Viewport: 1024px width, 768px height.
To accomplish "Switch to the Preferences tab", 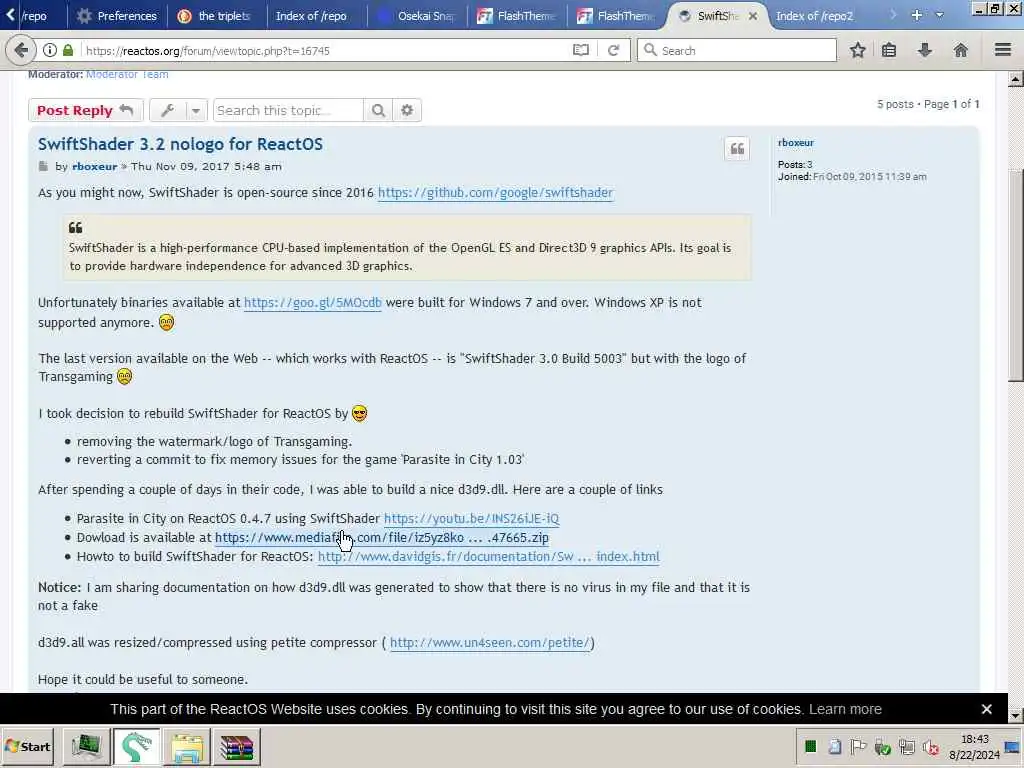I will (117, 16).
